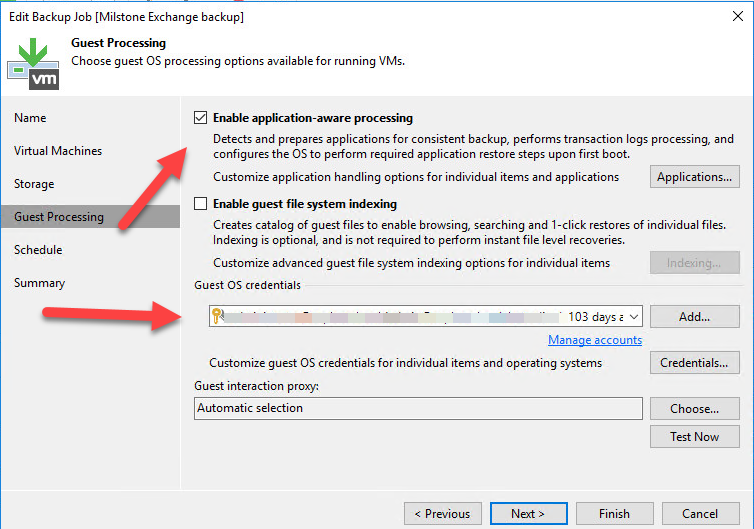This screenshot has height=529, width=754.
Task: Click the key icon in credentials field
Action: (x=217, y=316)
